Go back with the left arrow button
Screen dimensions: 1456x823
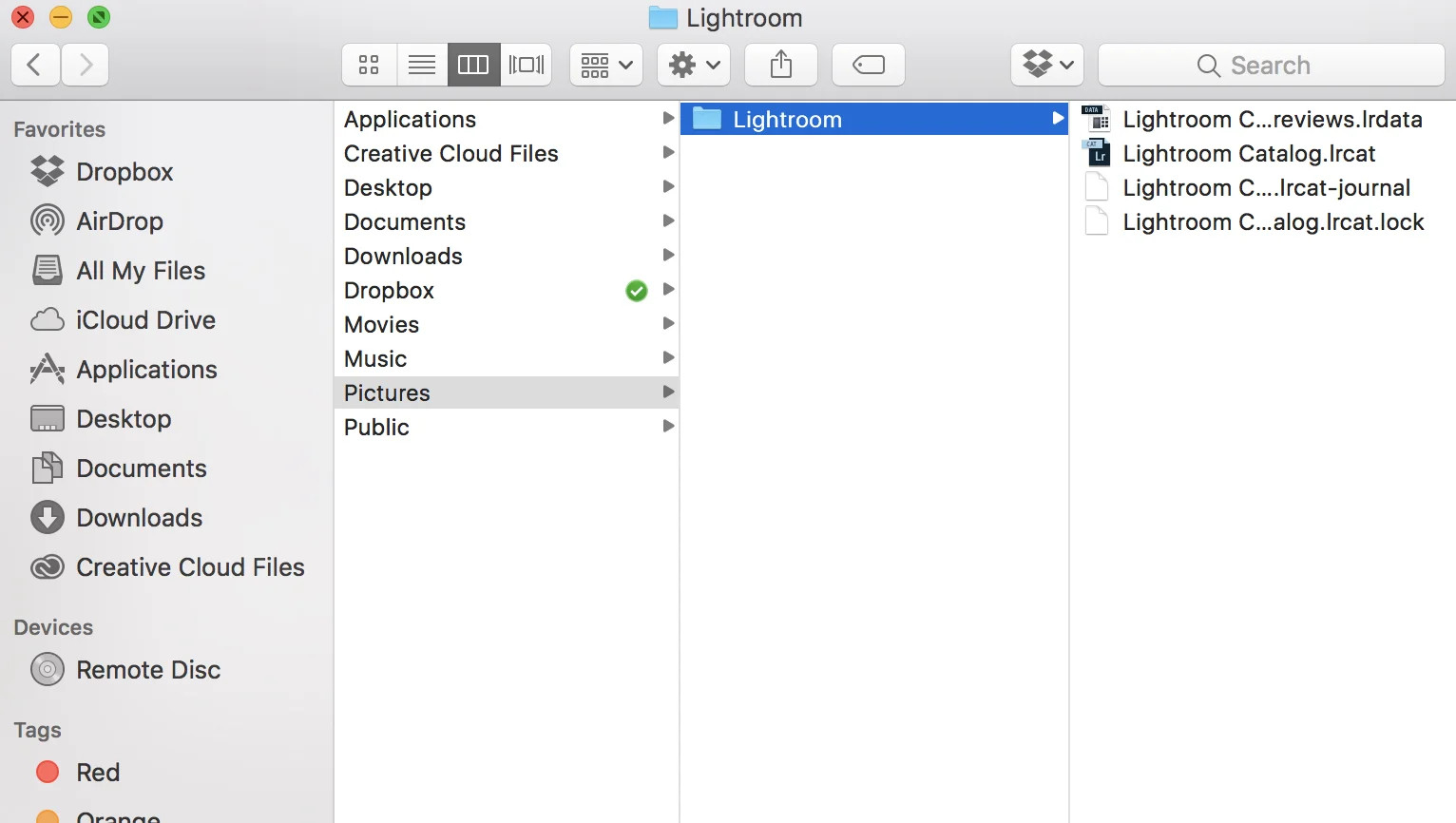pos(35,65)
